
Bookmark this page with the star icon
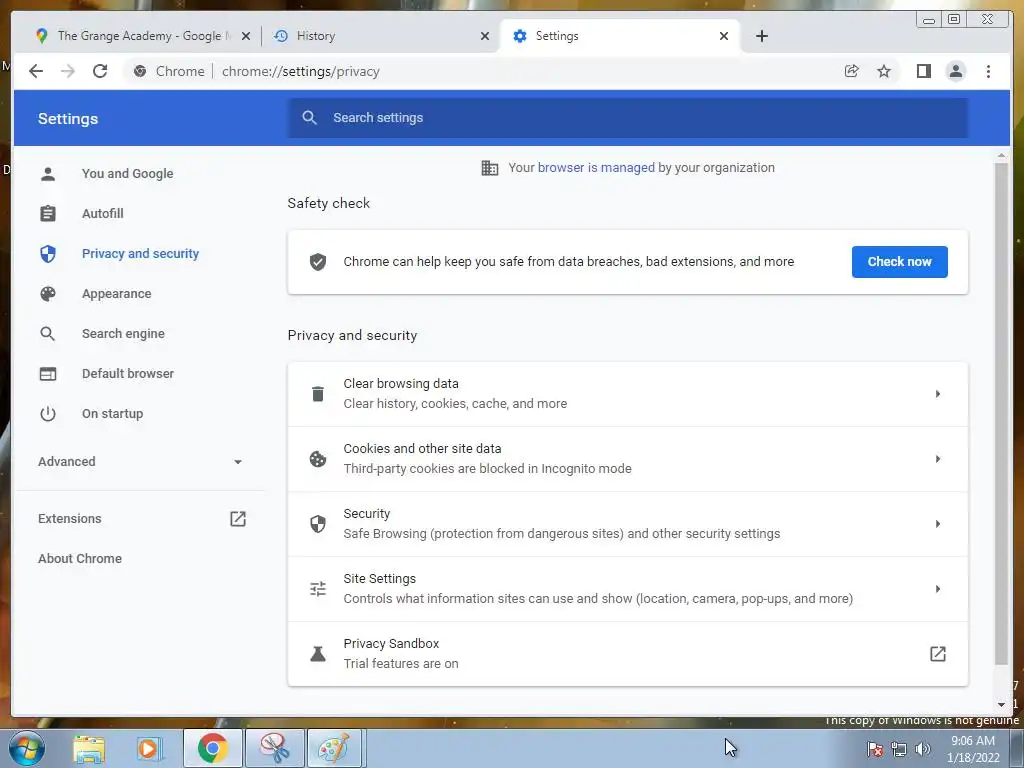coord(884,71)
